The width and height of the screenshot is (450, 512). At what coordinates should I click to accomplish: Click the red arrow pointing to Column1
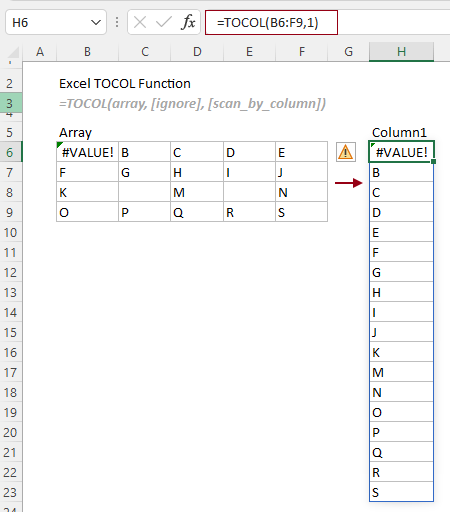tap(349, 183)
